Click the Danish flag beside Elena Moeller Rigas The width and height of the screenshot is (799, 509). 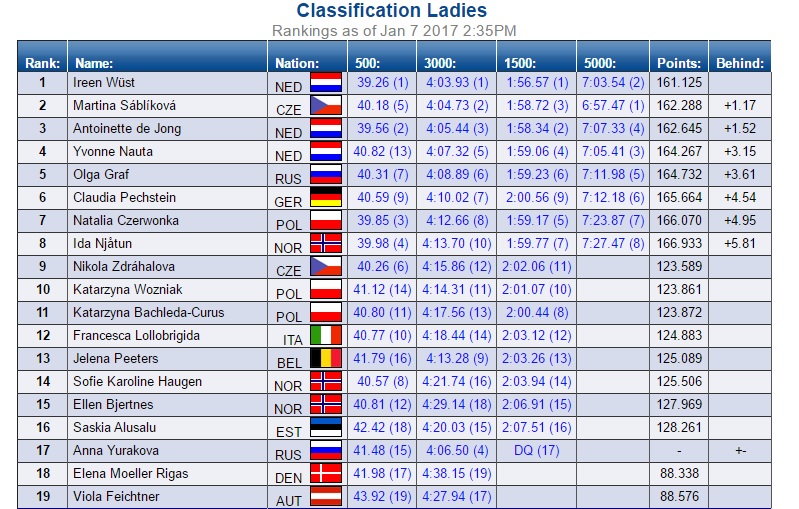326,474
